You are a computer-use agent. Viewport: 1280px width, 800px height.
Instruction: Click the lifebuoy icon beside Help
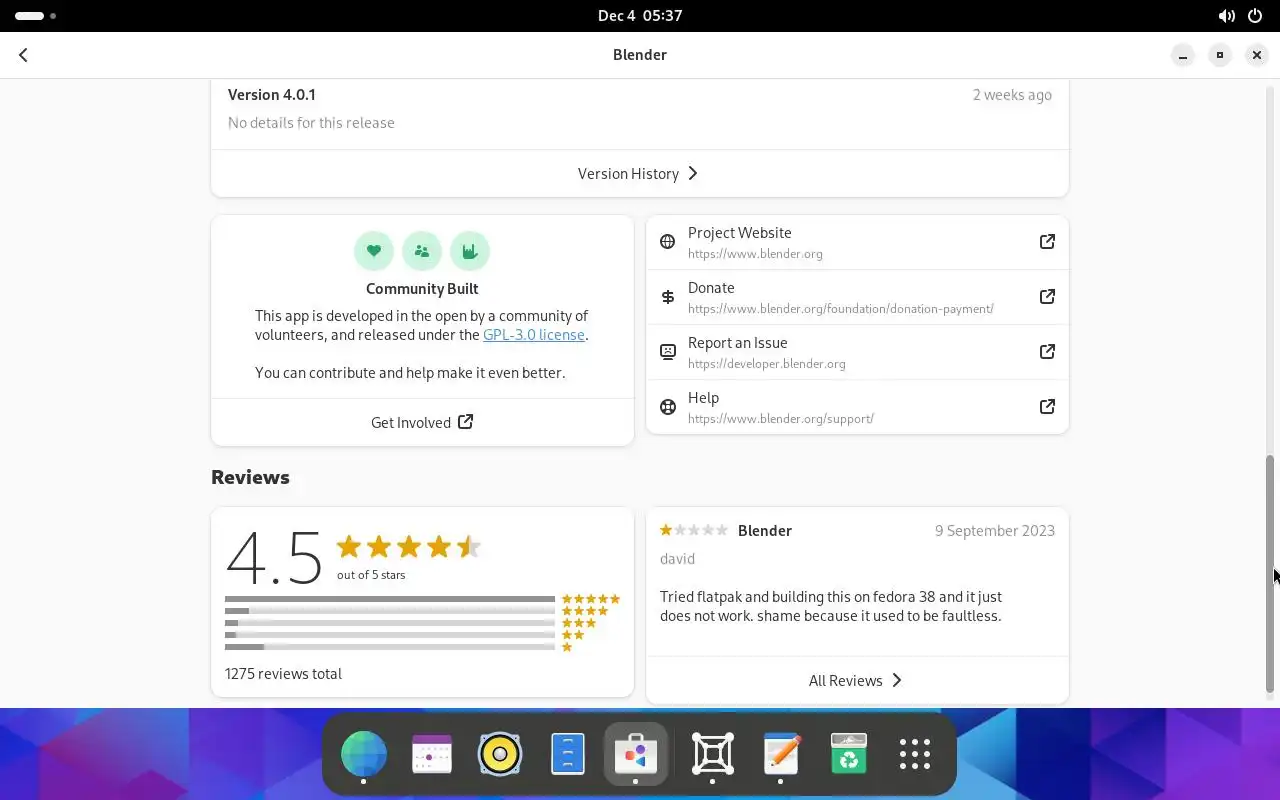click(668, 407)
